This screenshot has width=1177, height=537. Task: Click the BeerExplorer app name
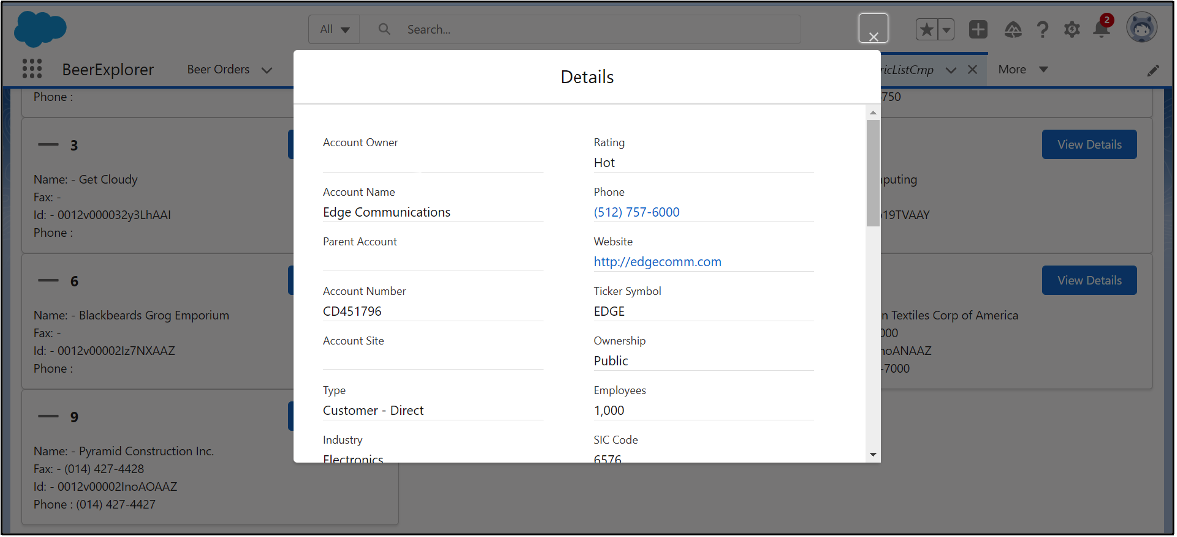[x=108, y=70]
